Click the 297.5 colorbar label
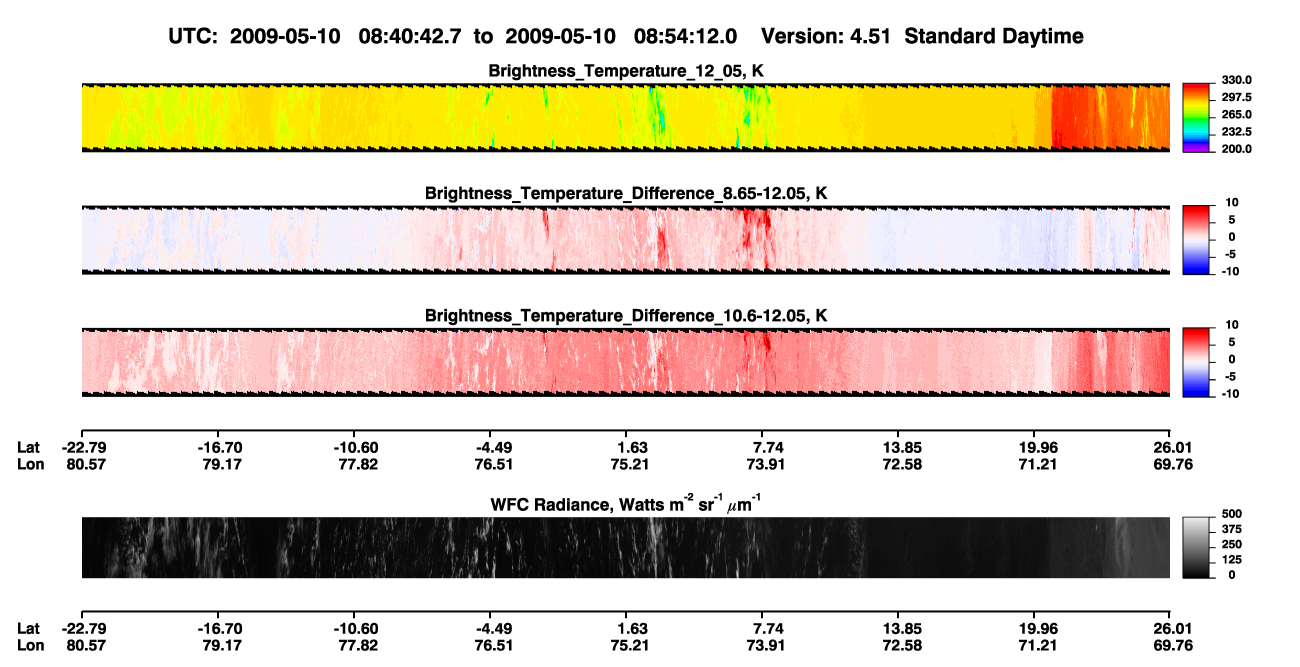The height and width of the screenshot is (667, 1300). coord(1237,97)
